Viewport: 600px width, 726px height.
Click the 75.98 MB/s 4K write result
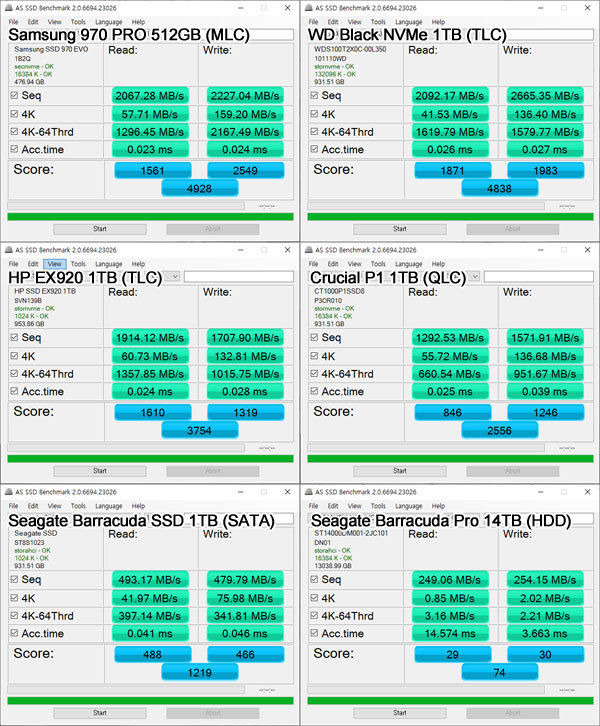(245, 598)
